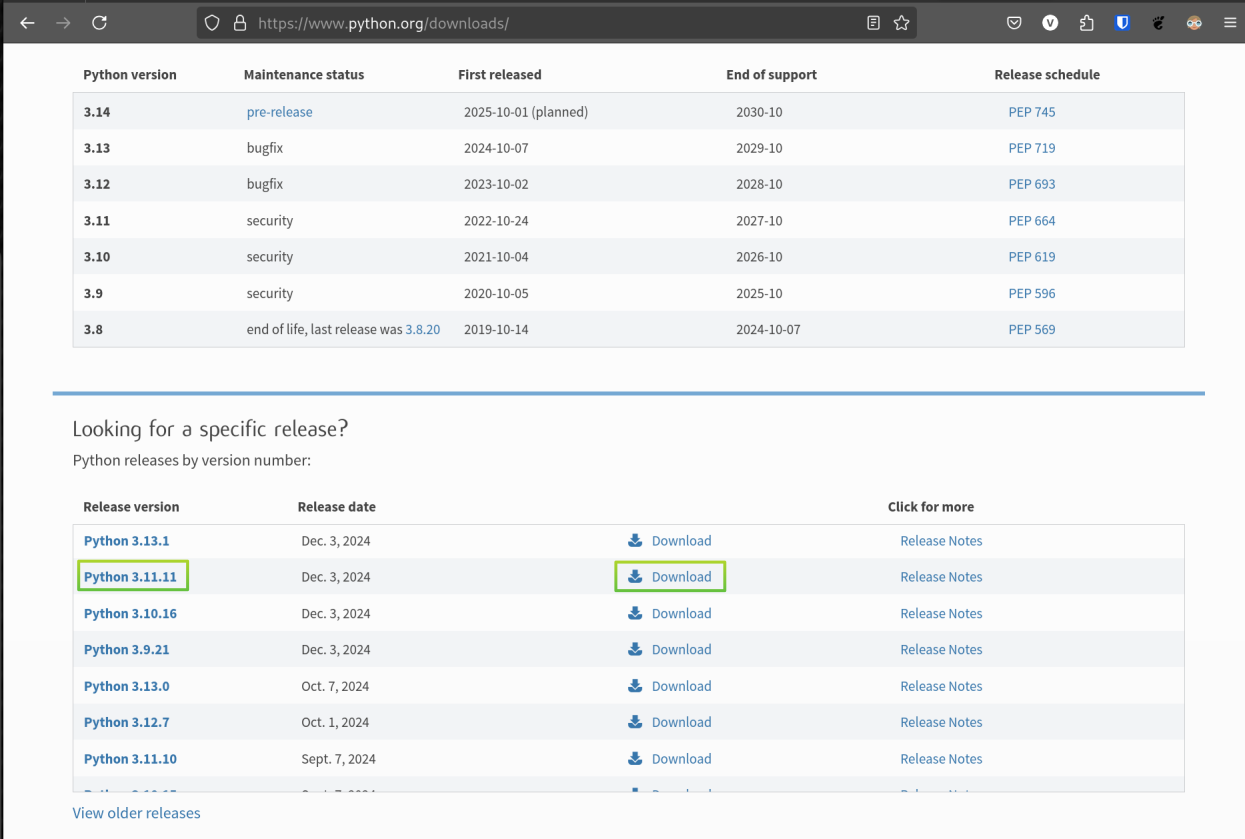
Task: Click the download icon for Python 3.11.10
Action: click(635, 759)
